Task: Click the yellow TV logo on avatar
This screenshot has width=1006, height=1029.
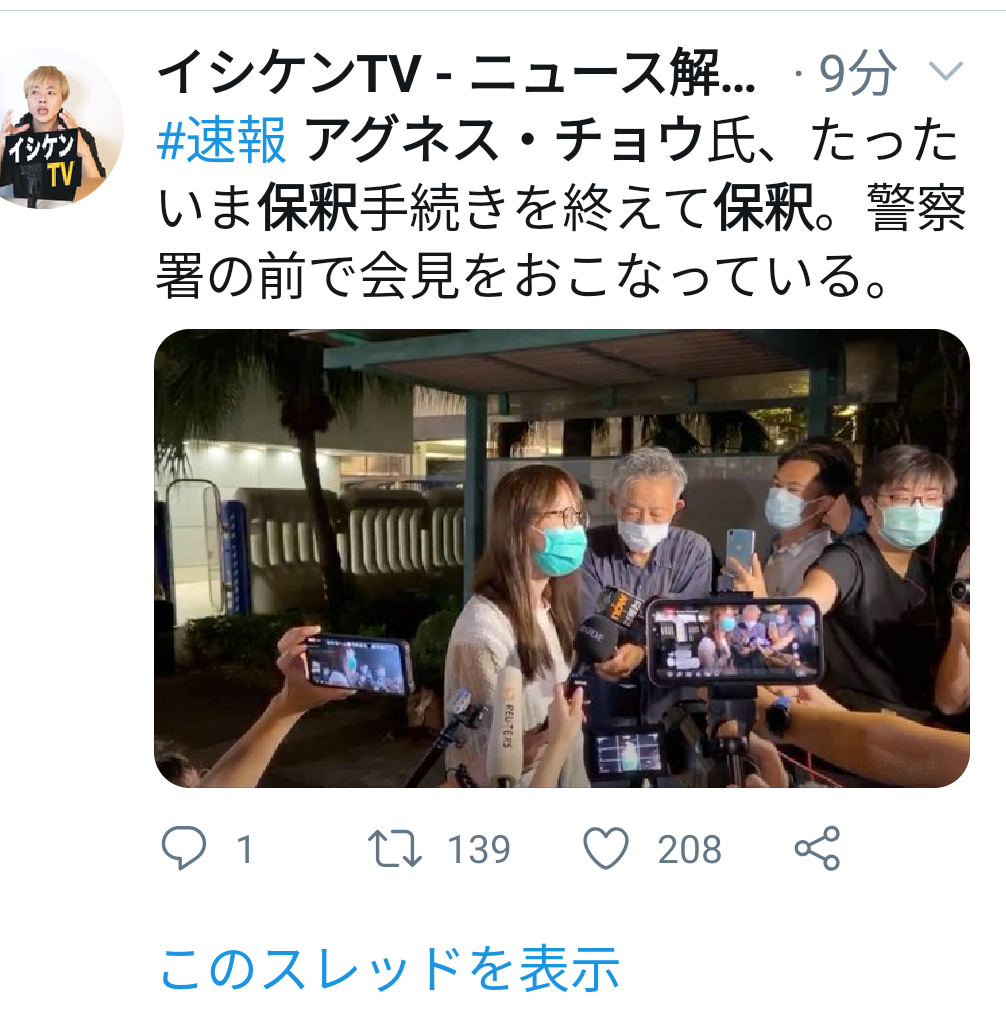Action: pos(62,175)
